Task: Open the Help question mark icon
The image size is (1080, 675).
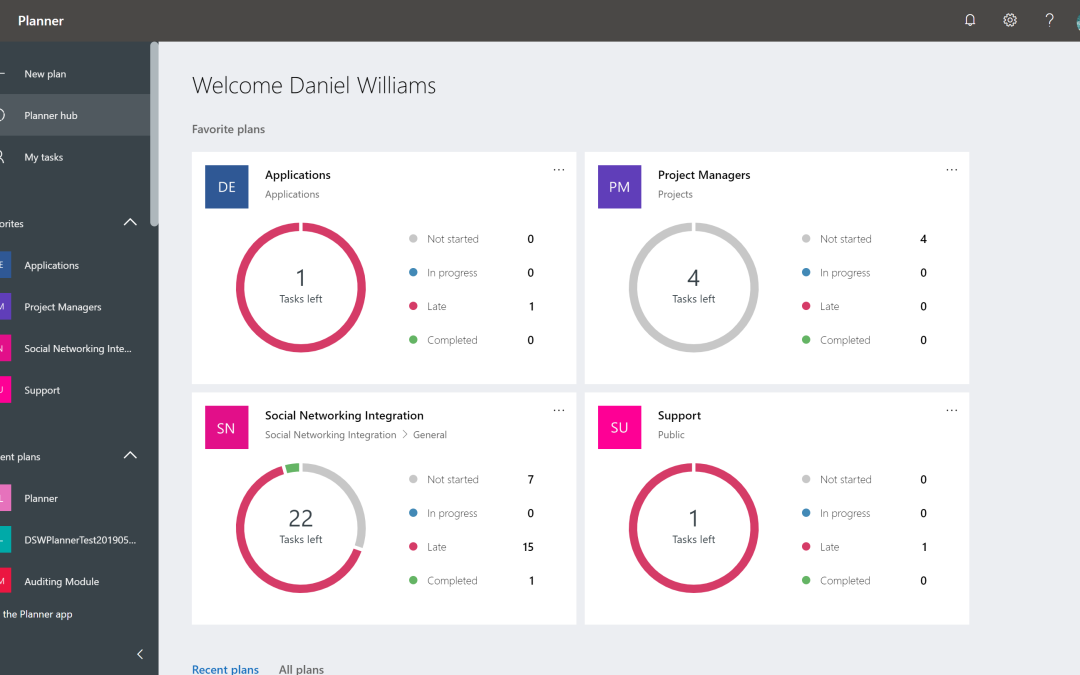Action: (1049, 20)
